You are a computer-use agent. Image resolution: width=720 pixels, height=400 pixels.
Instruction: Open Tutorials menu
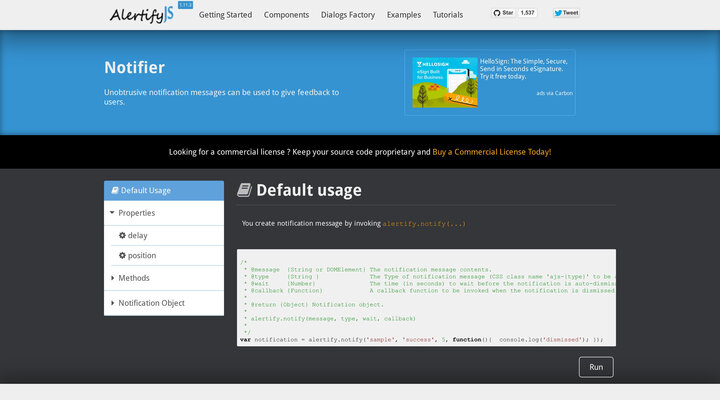point(448,15)
